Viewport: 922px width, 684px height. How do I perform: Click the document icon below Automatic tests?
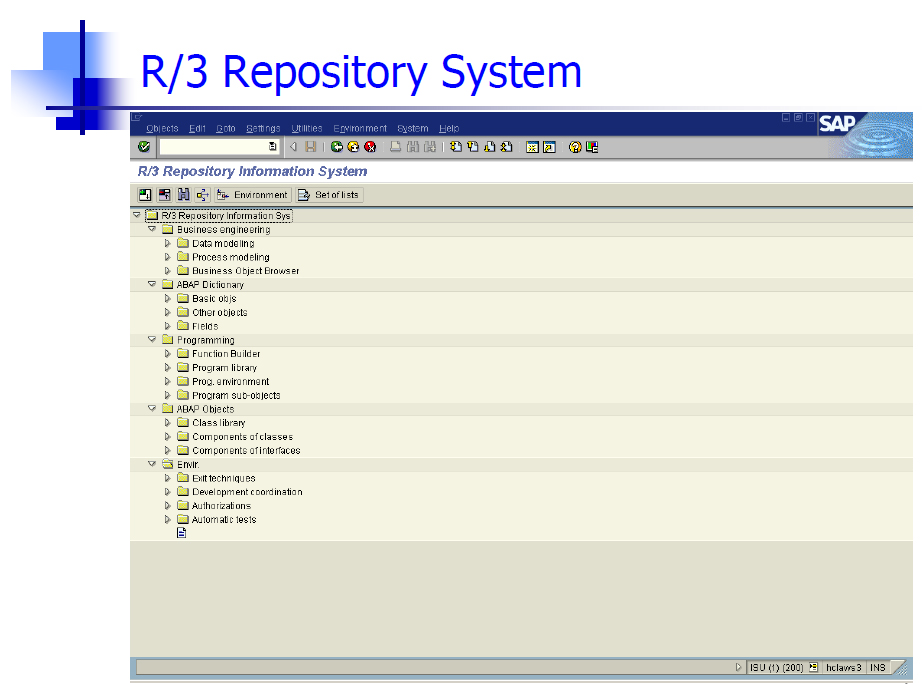182,533
